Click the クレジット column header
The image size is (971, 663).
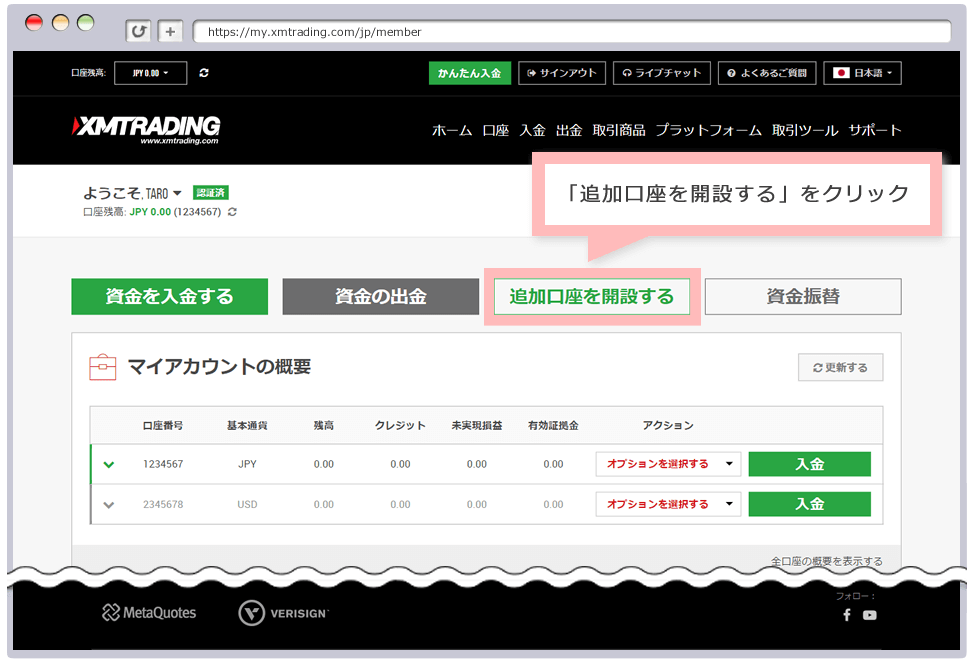pos(401,426)
